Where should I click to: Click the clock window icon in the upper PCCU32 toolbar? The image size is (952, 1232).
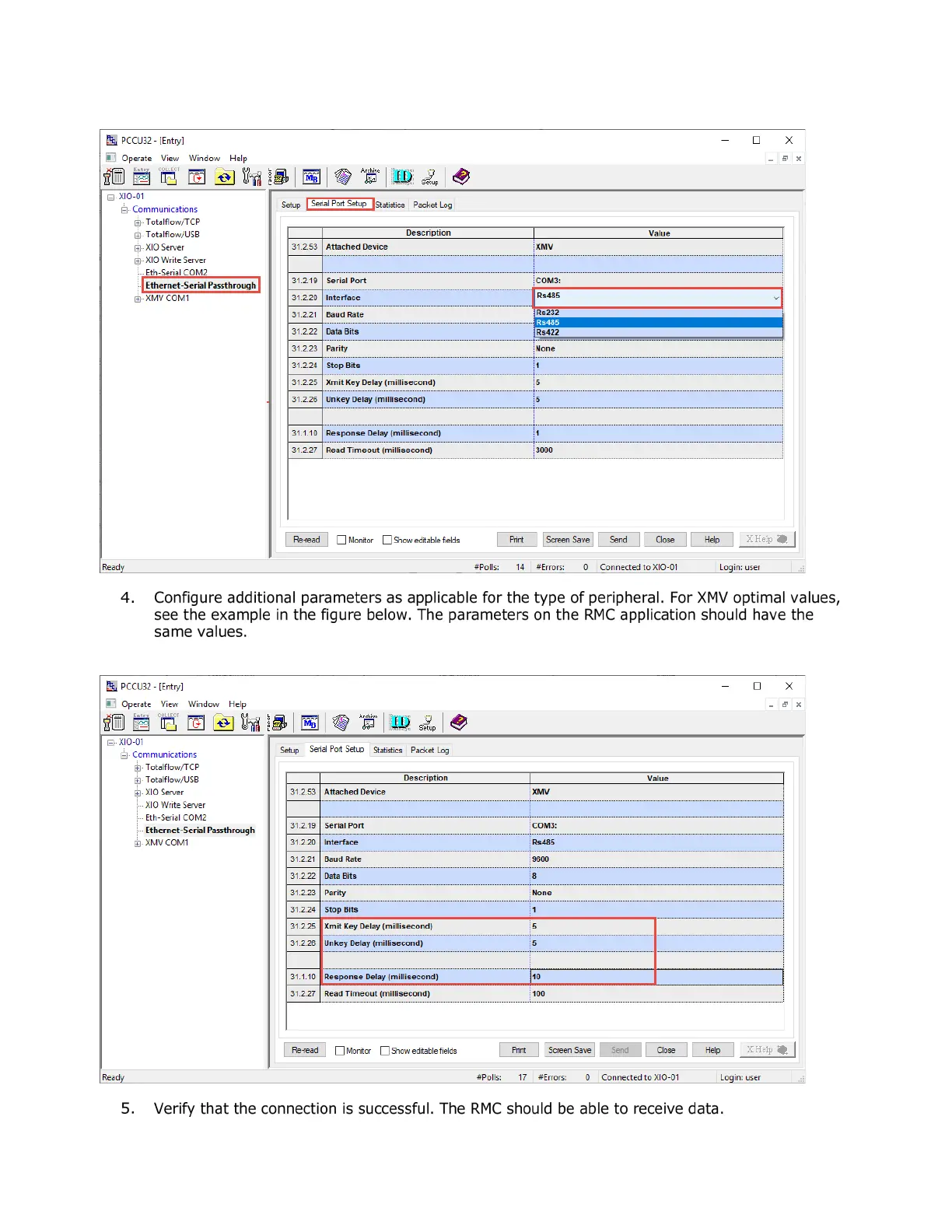point(197,177)
